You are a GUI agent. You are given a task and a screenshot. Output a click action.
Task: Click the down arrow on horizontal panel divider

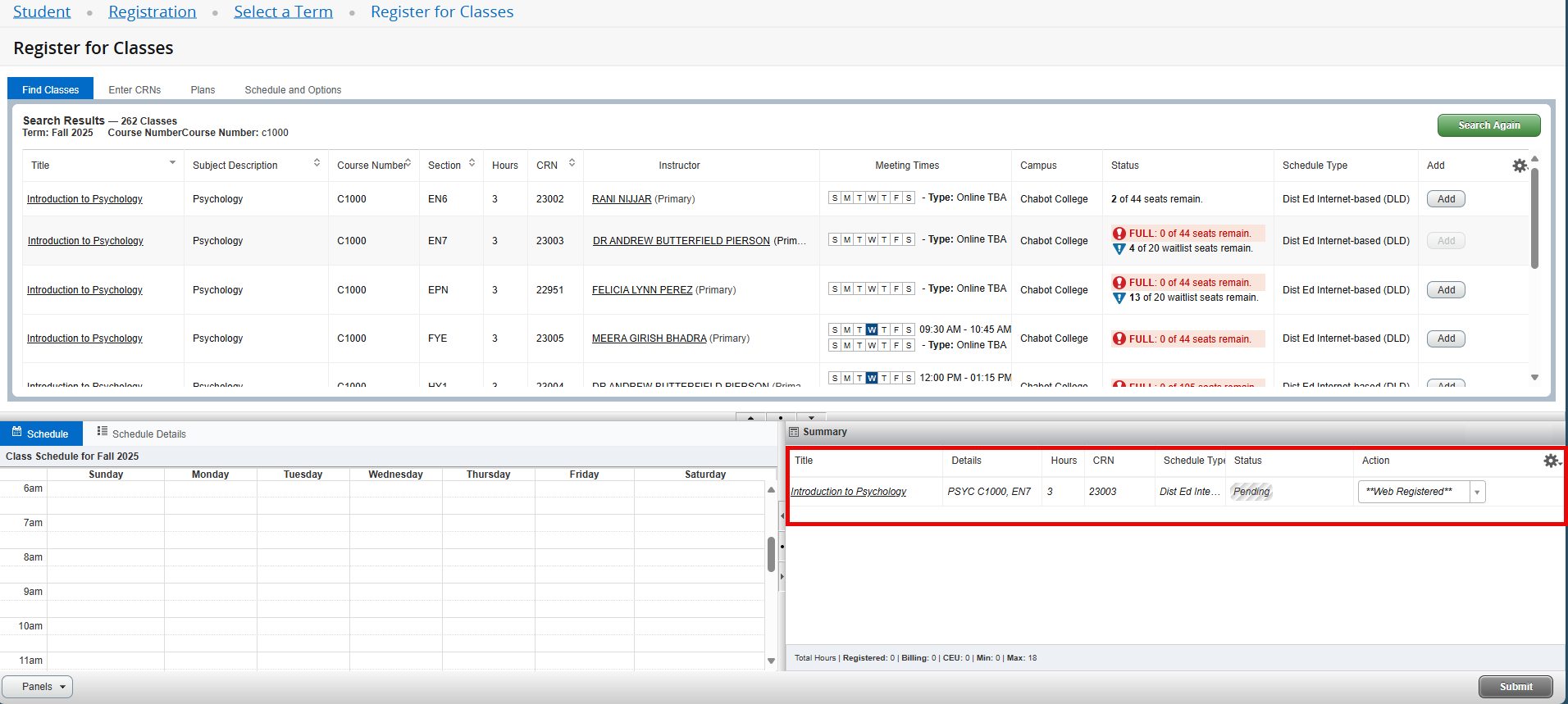(811, 417)
